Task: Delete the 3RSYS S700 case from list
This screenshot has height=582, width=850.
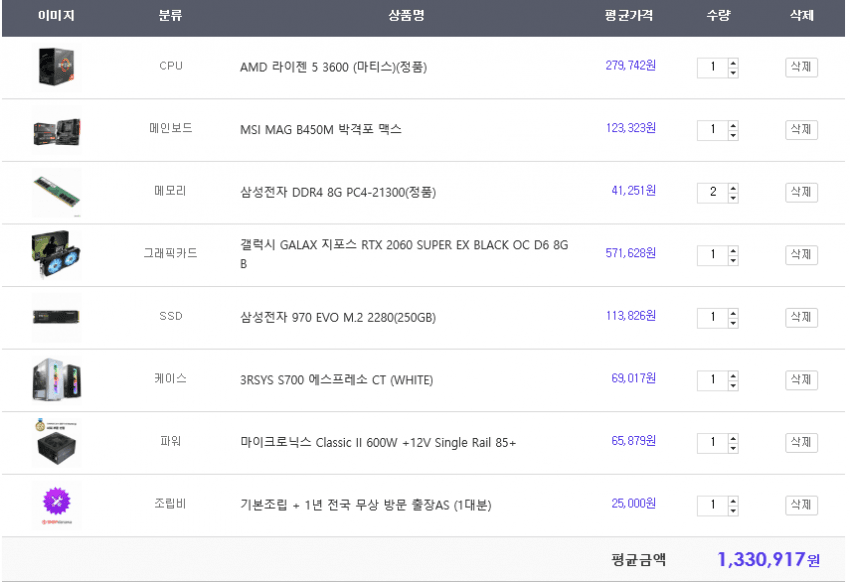Action: click(801, 380)
